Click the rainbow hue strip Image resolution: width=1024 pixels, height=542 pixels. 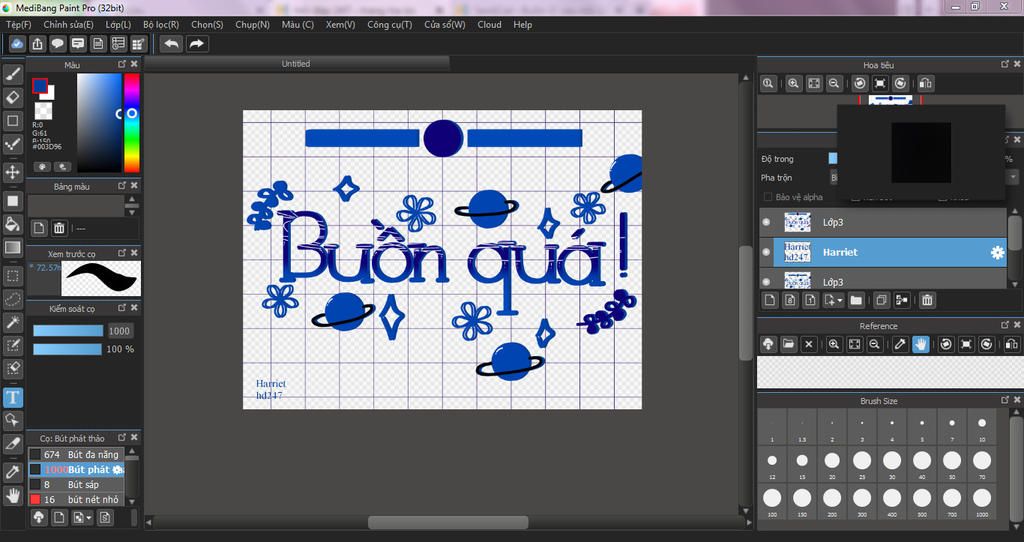[x=132, y=123]
